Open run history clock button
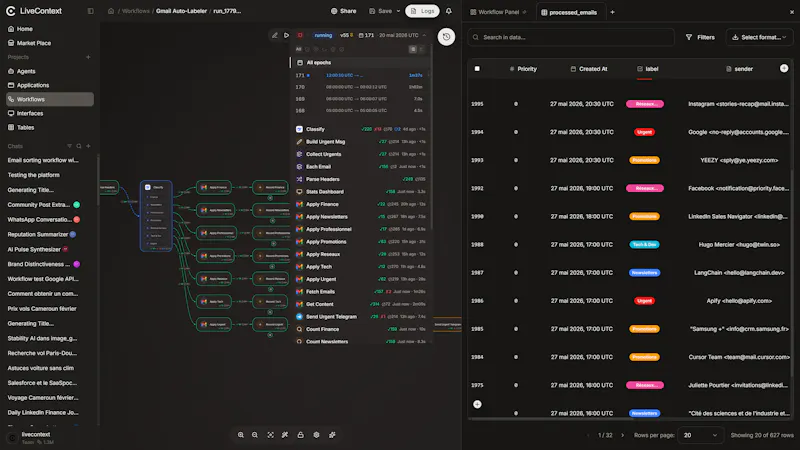 point(446,37)
